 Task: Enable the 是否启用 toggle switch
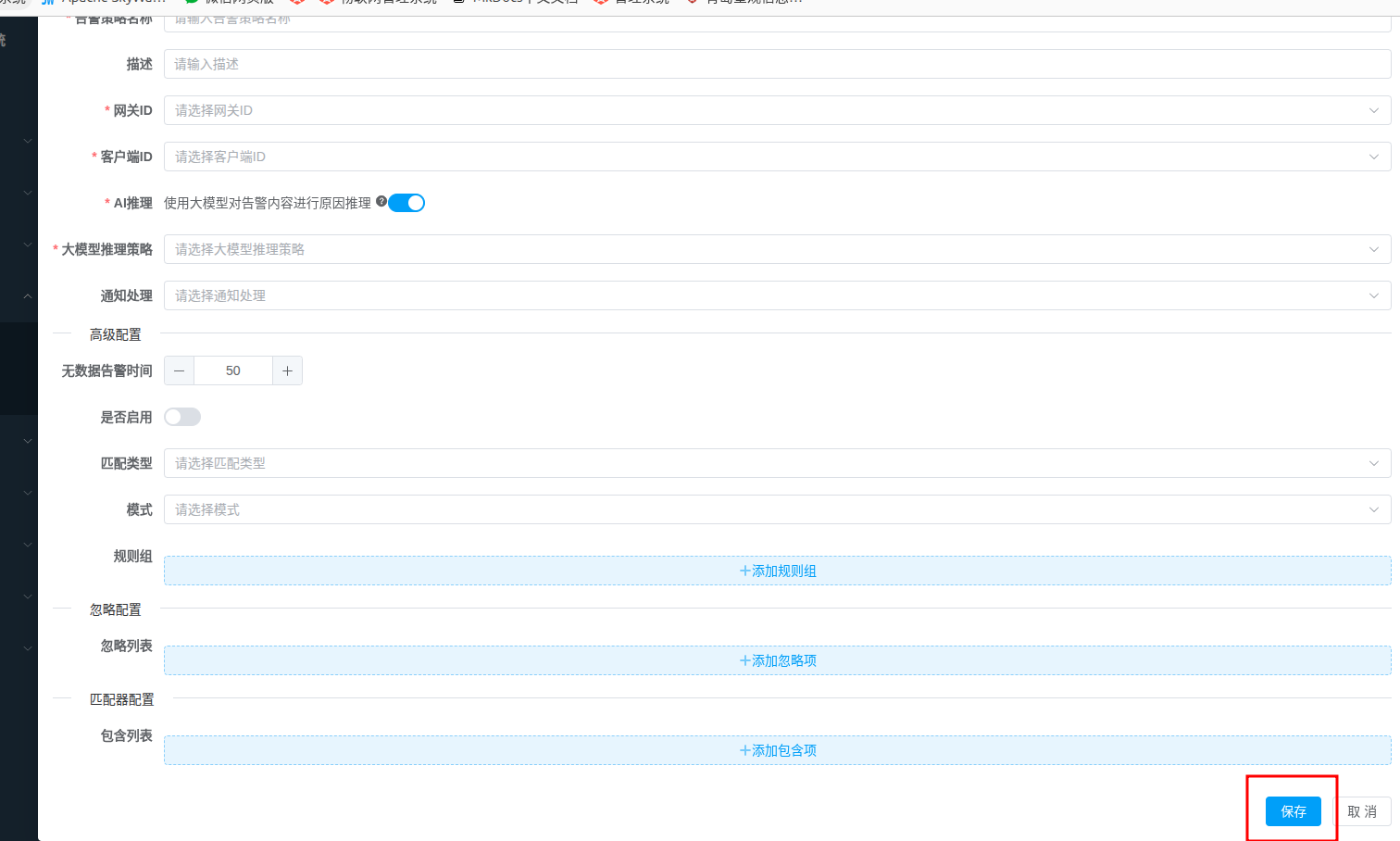click(x=182, y=417)
